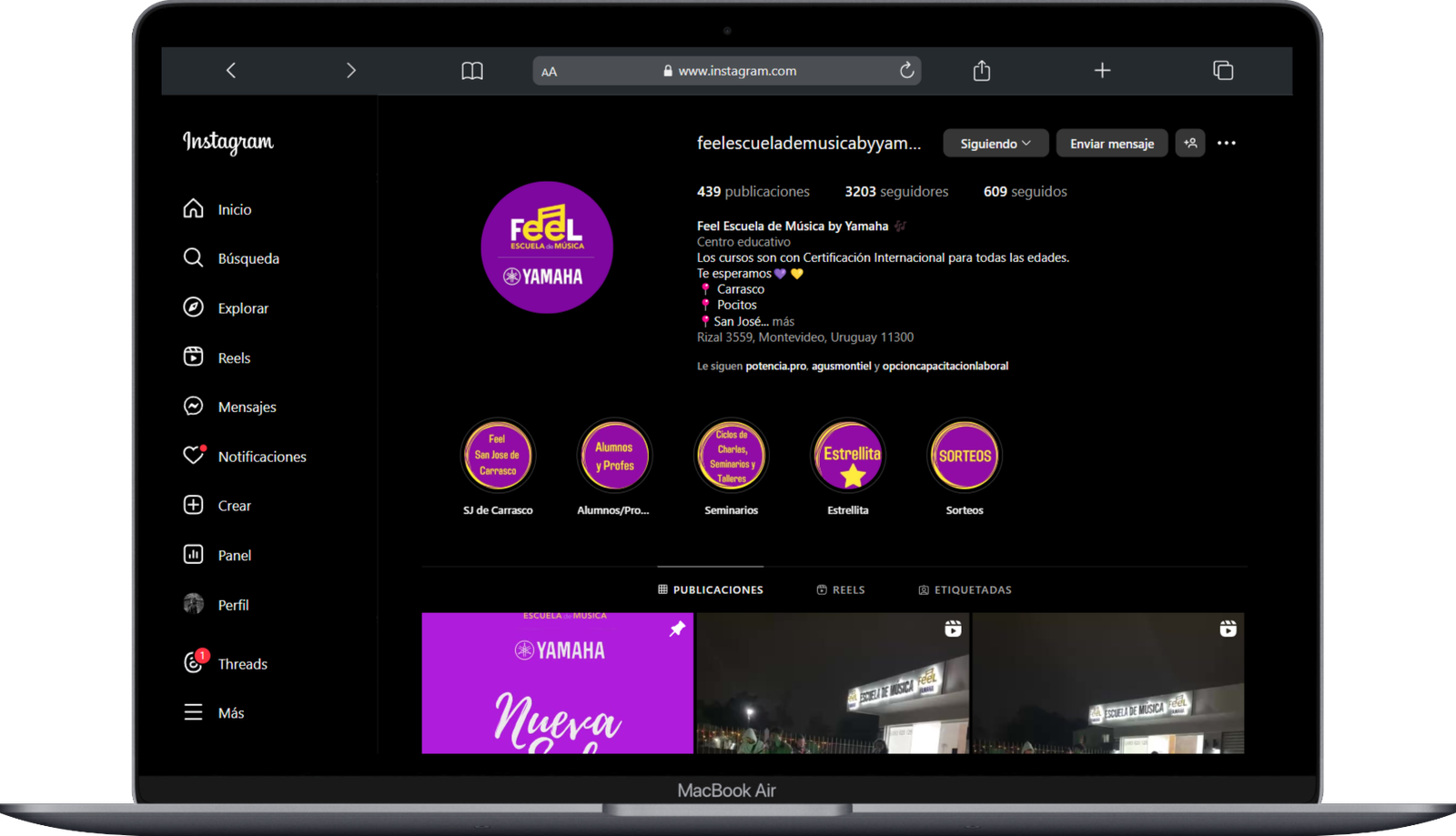
Task: Open the Más hamburger menu
Action: (193, 712)
